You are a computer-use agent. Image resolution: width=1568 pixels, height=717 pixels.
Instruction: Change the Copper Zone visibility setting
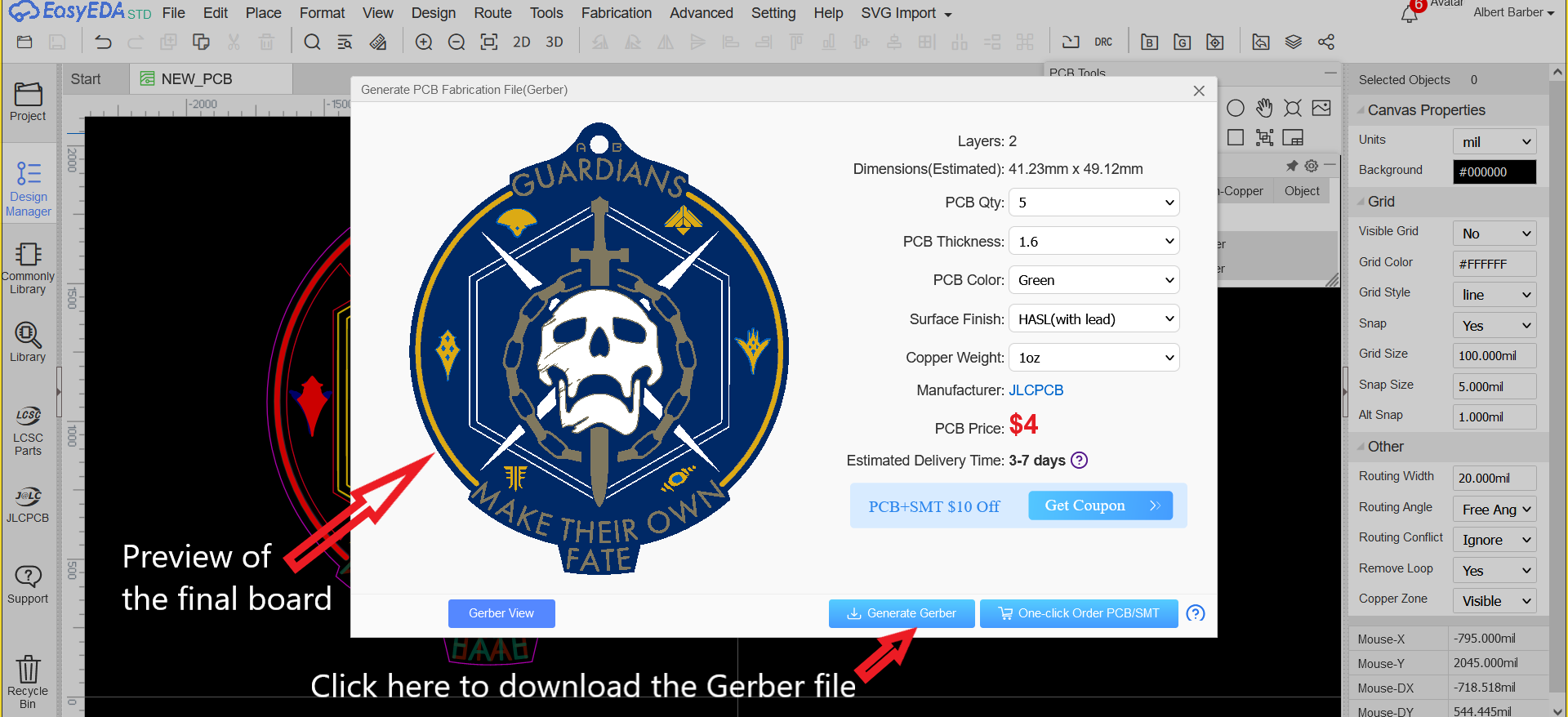click(1494, 601)
